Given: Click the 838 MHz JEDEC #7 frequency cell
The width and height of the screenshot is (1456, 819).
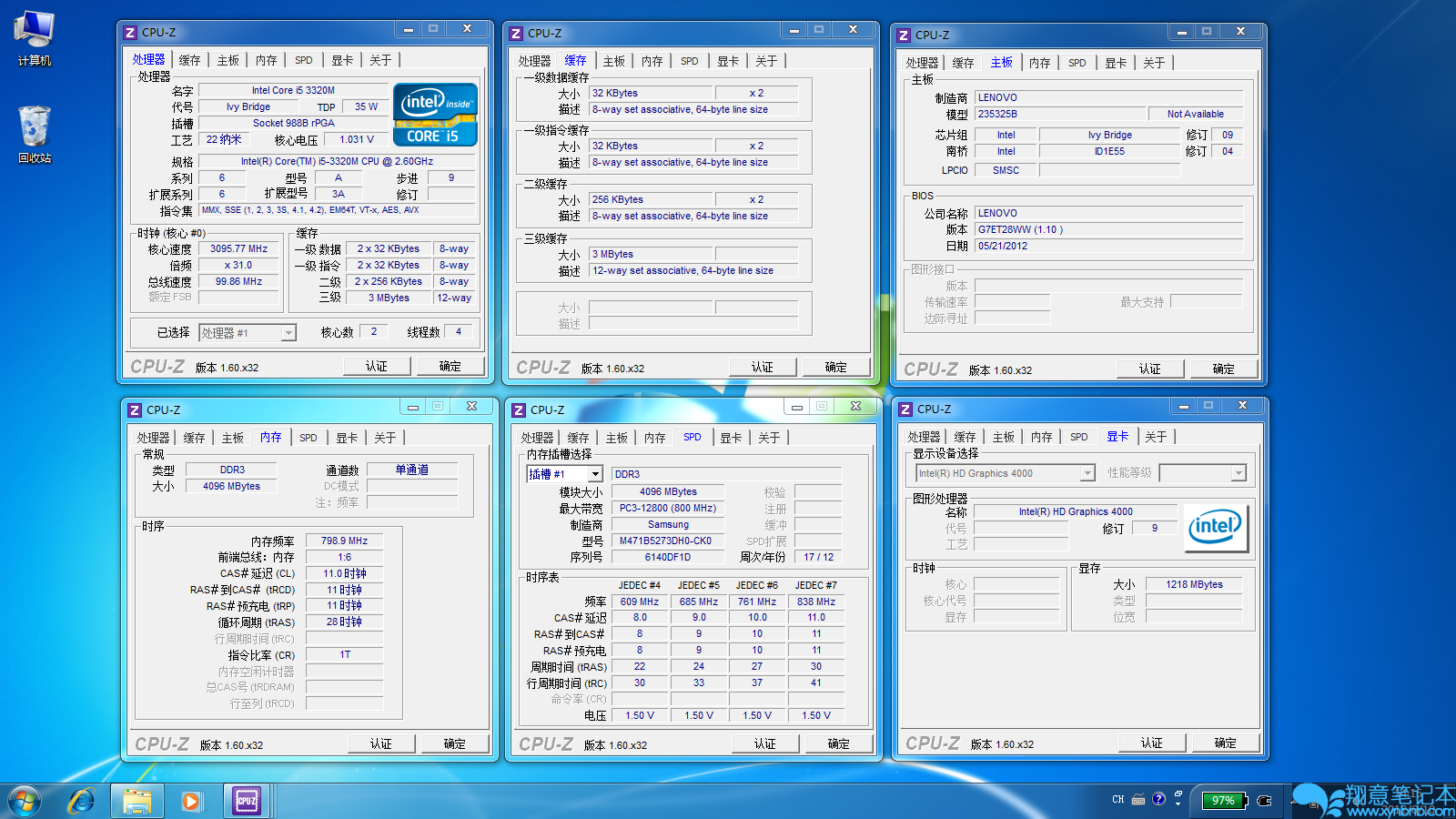Looking at the screenshot, I should (x=816, y=602).
